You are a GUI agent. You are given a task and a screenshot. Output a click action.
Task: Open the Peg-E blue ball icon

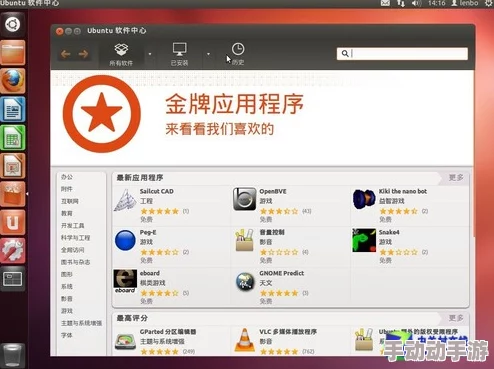tap(125, 240)
